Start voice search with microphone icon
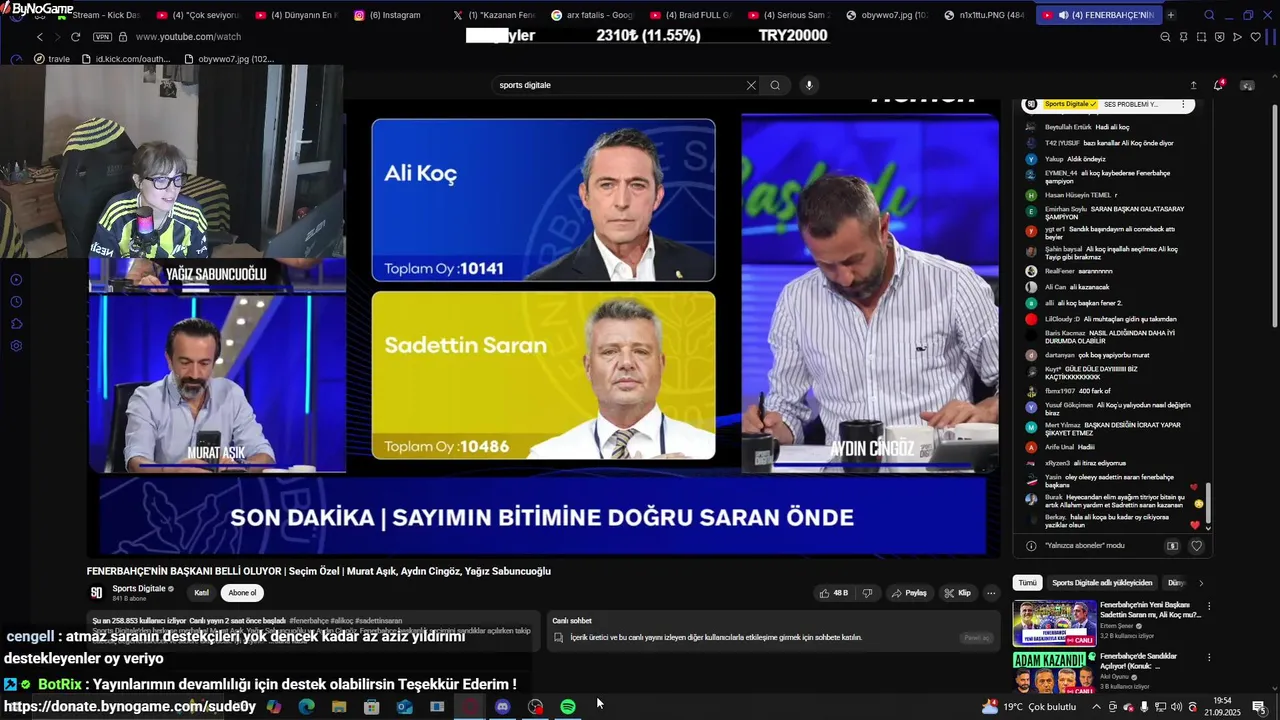This screenshot has width=1280, height=720. (x=809, y=85)
